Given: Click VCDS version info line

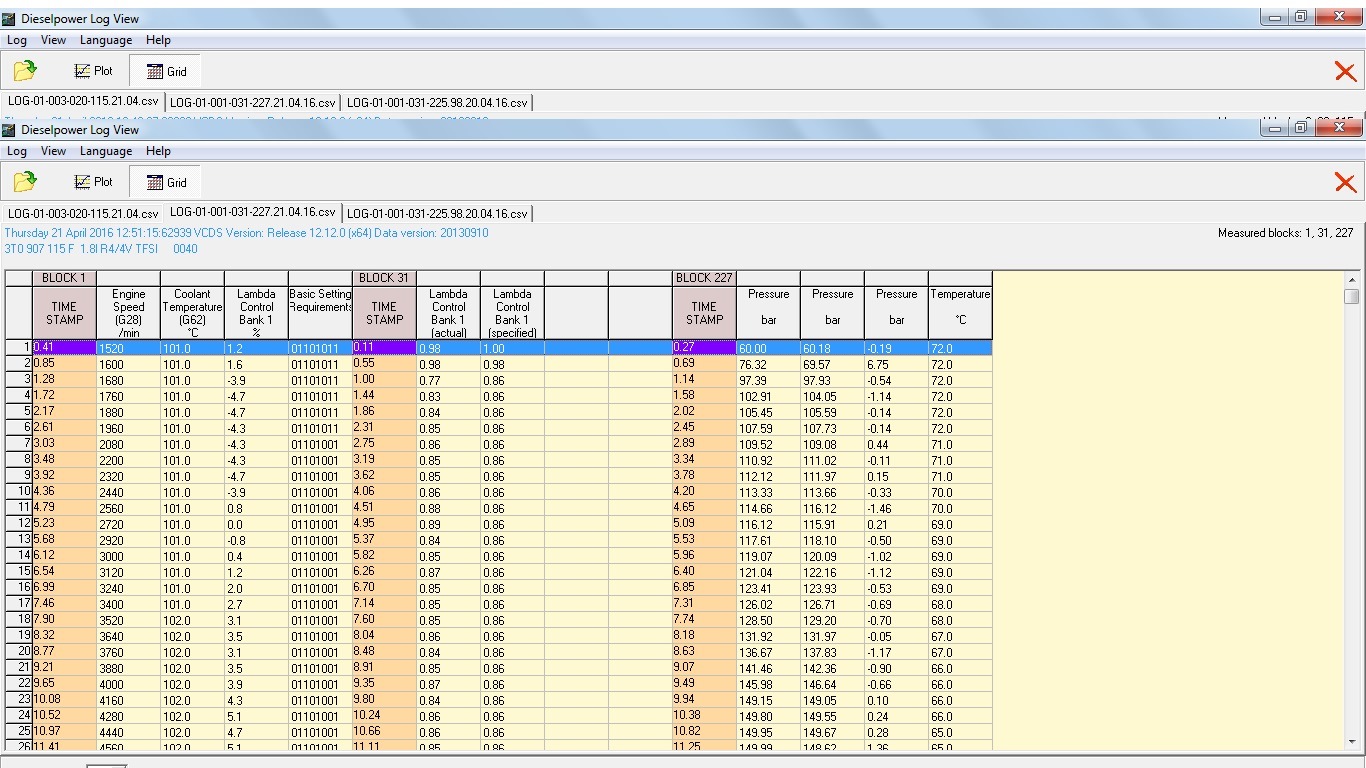Looking at the screenshot, I should click(246, 233).
